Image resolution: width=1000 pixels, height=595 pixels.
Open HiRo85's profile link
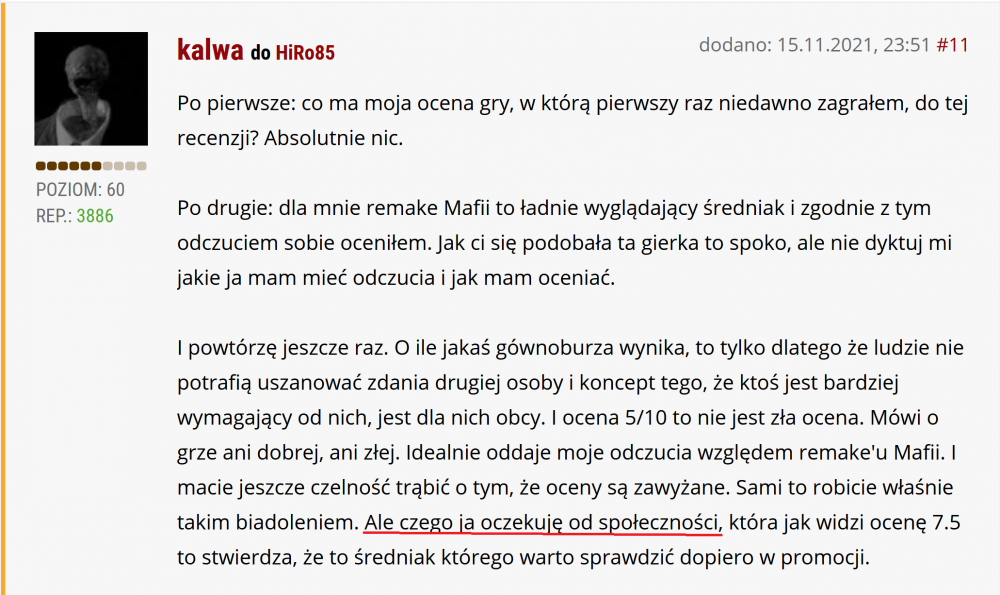(x=305, y=52)
